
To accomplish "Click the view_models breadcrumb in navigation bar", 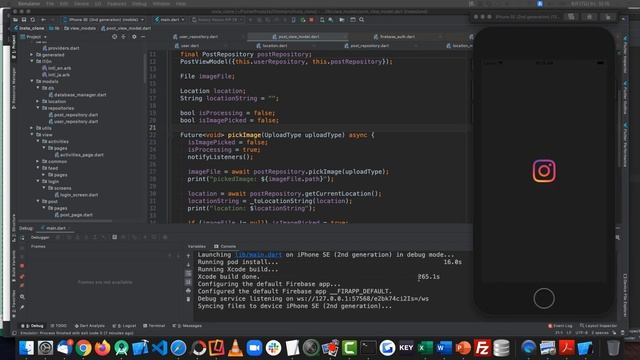I will pyautogui.click(x=80, y=28).
